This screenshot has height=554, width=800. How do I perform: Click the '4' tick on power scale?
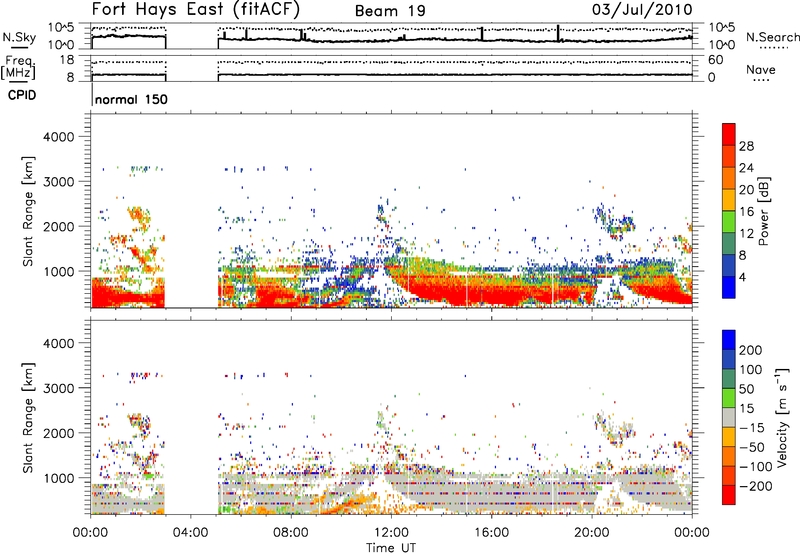tap(743, 277)
